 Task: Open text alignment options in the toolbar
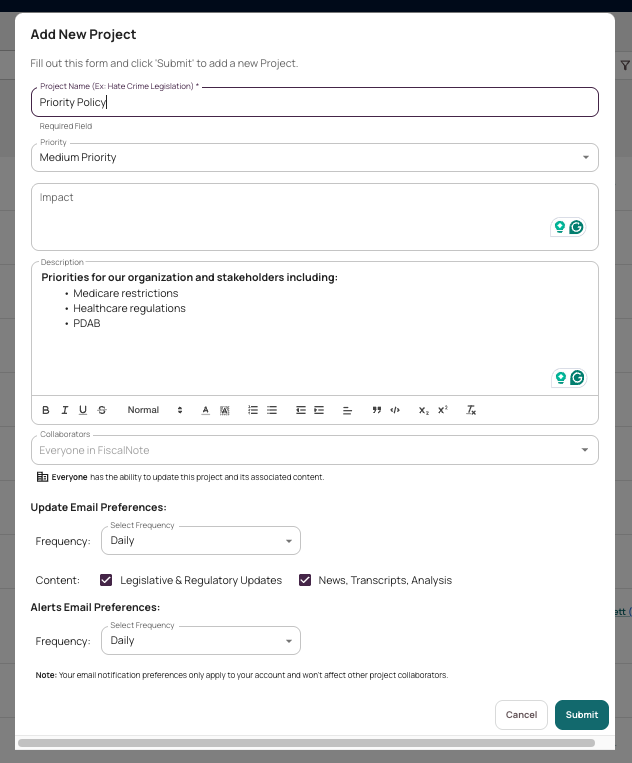coord(347,410)
